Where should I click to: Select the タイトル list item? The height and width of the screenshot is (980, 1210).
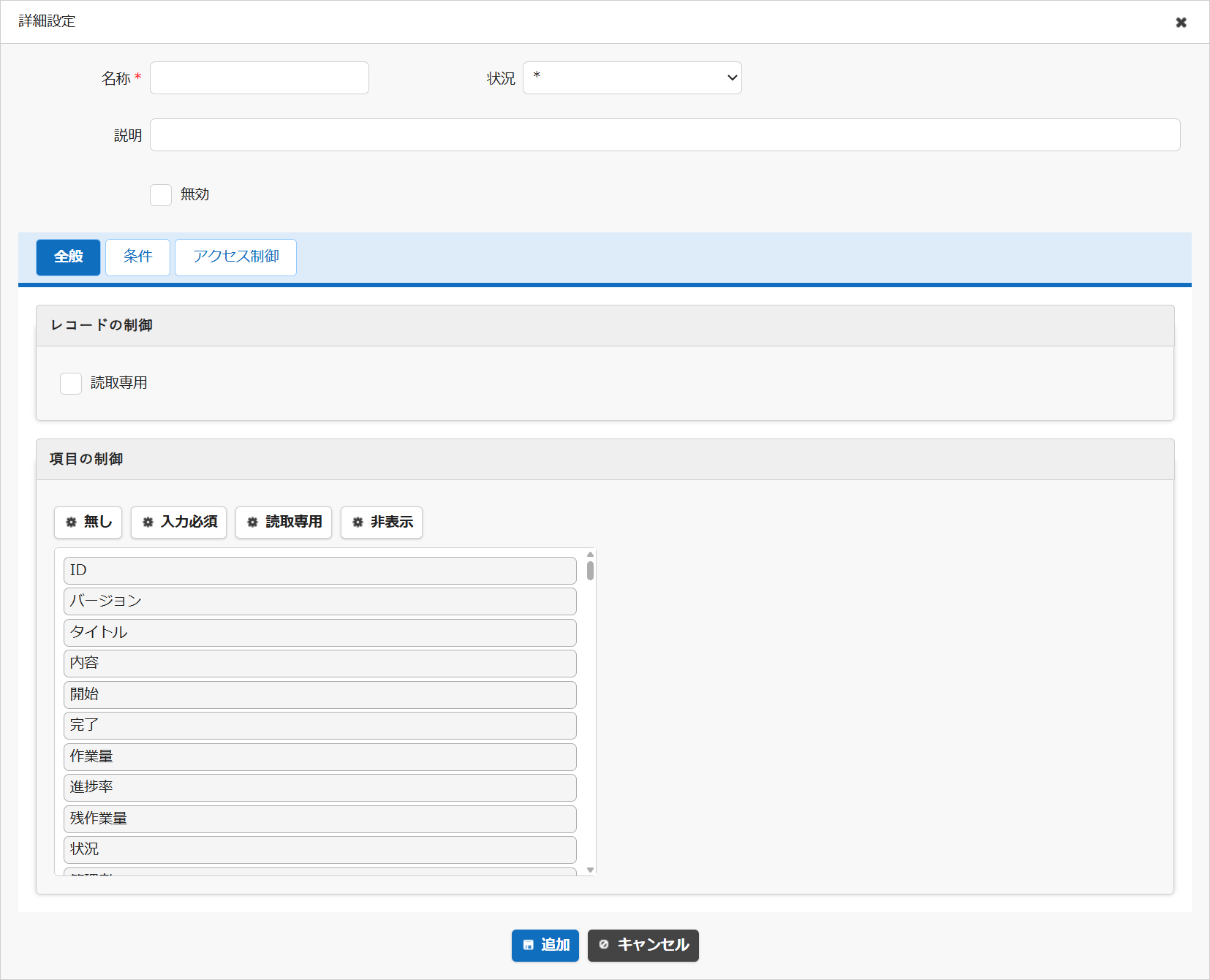(x=320, y=633)
